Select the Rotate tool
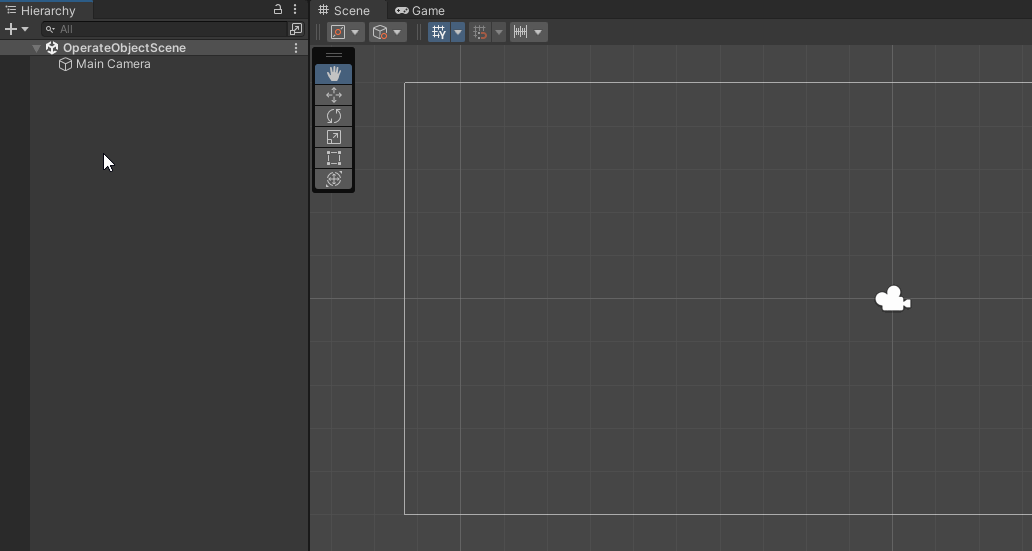Screen dimensions: 1032x551 tap(334, 116)
